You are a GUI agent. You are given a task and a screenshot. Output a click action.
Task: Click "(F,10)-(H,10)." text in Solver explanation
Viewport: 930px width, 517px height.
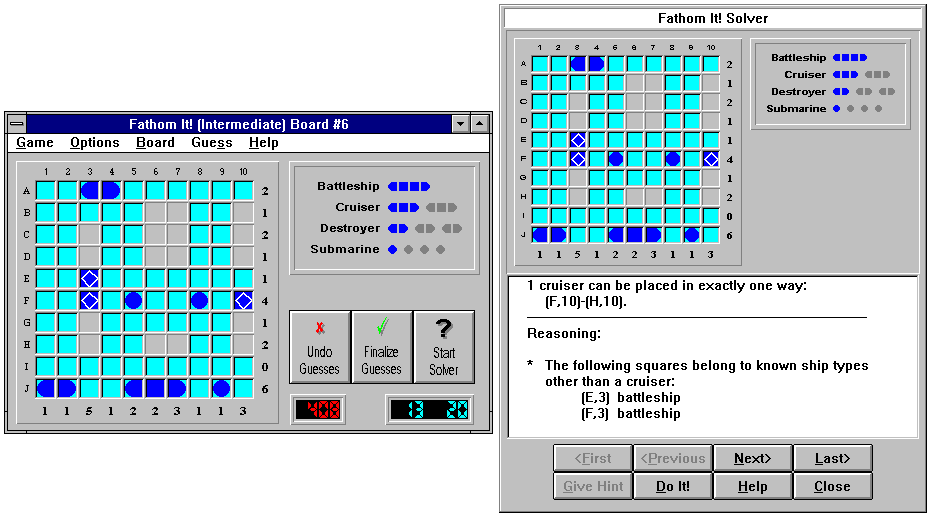pos(585,301)
